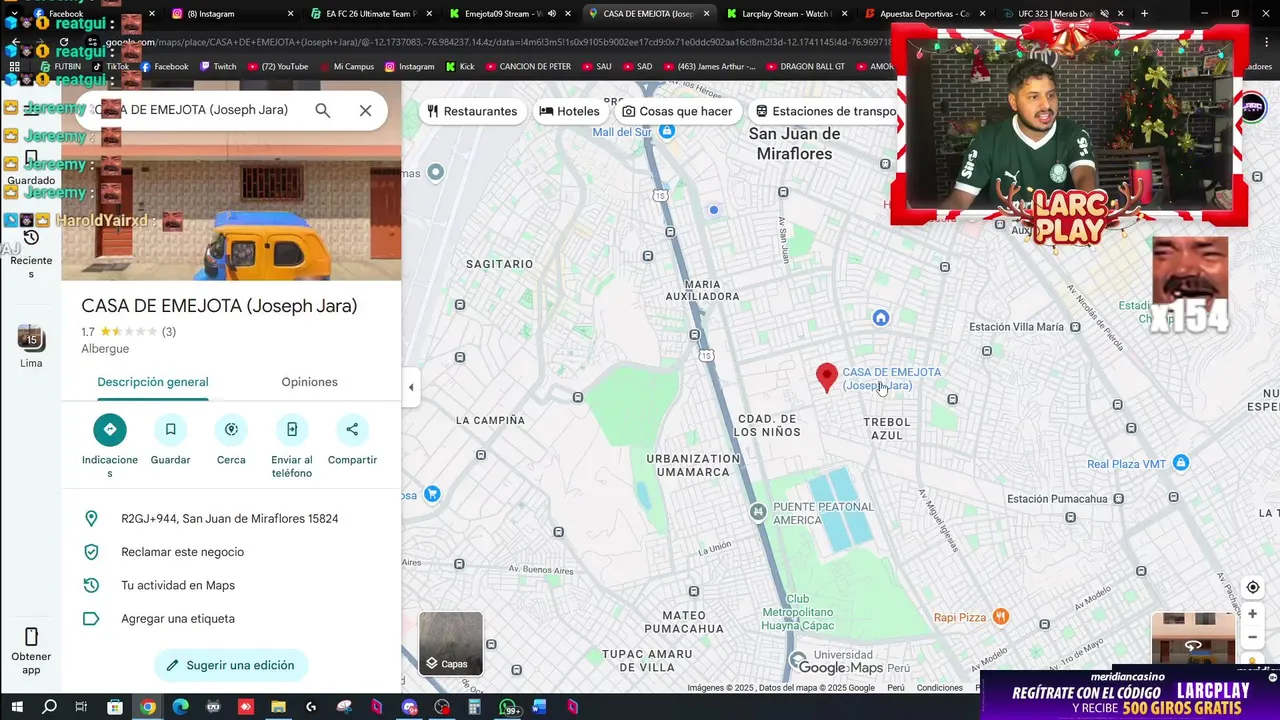Open the DRAGON BALL GT bookmark

(805, 67)
